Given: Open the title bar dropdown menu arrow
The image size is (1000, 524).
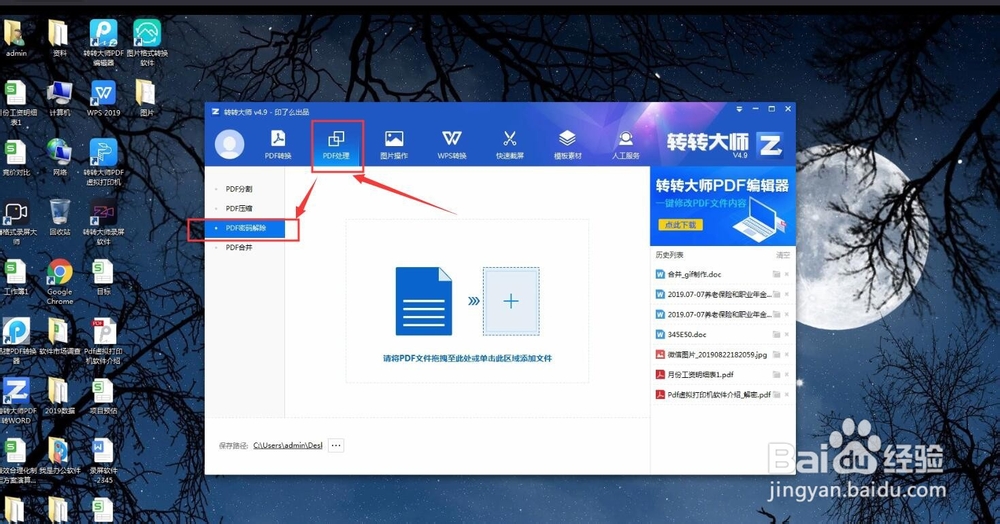Looking at the screenshot, I should coord(739,109).
